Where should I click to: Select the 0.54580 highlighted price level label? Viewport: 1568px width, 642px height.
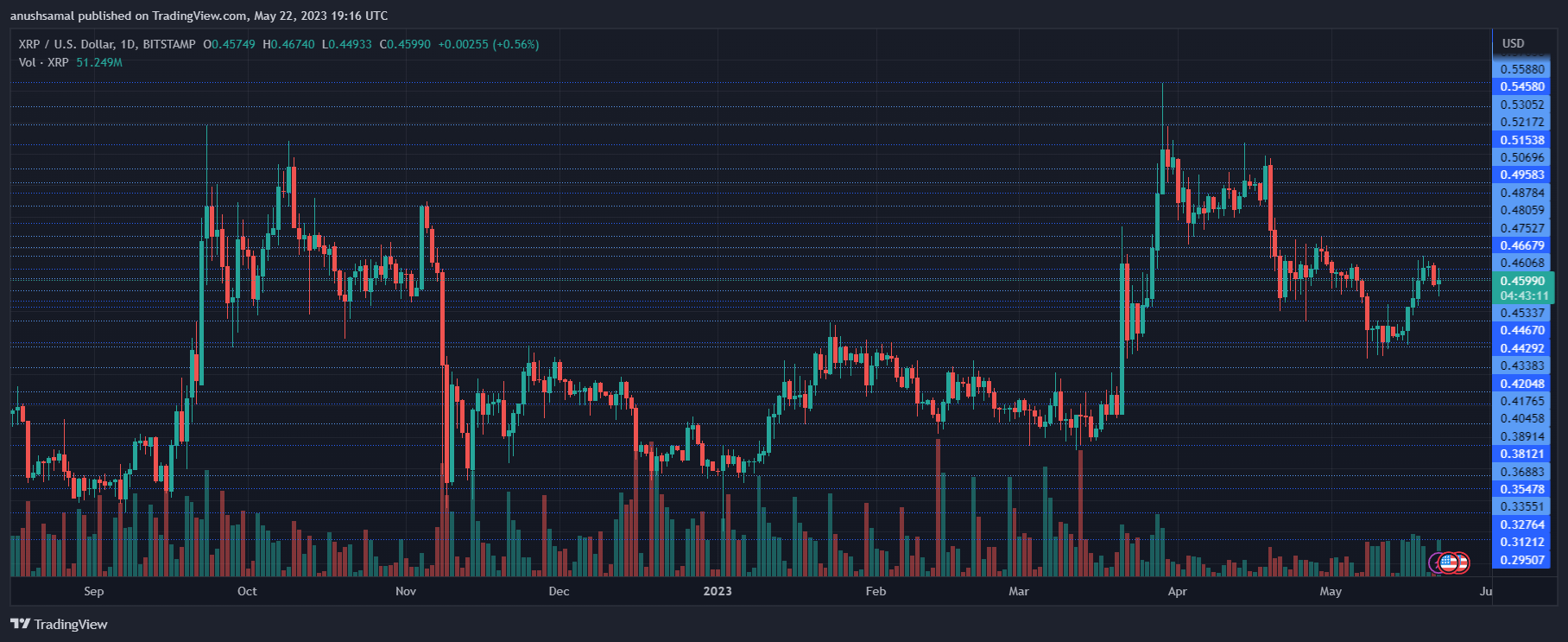tap(1521, 86)
